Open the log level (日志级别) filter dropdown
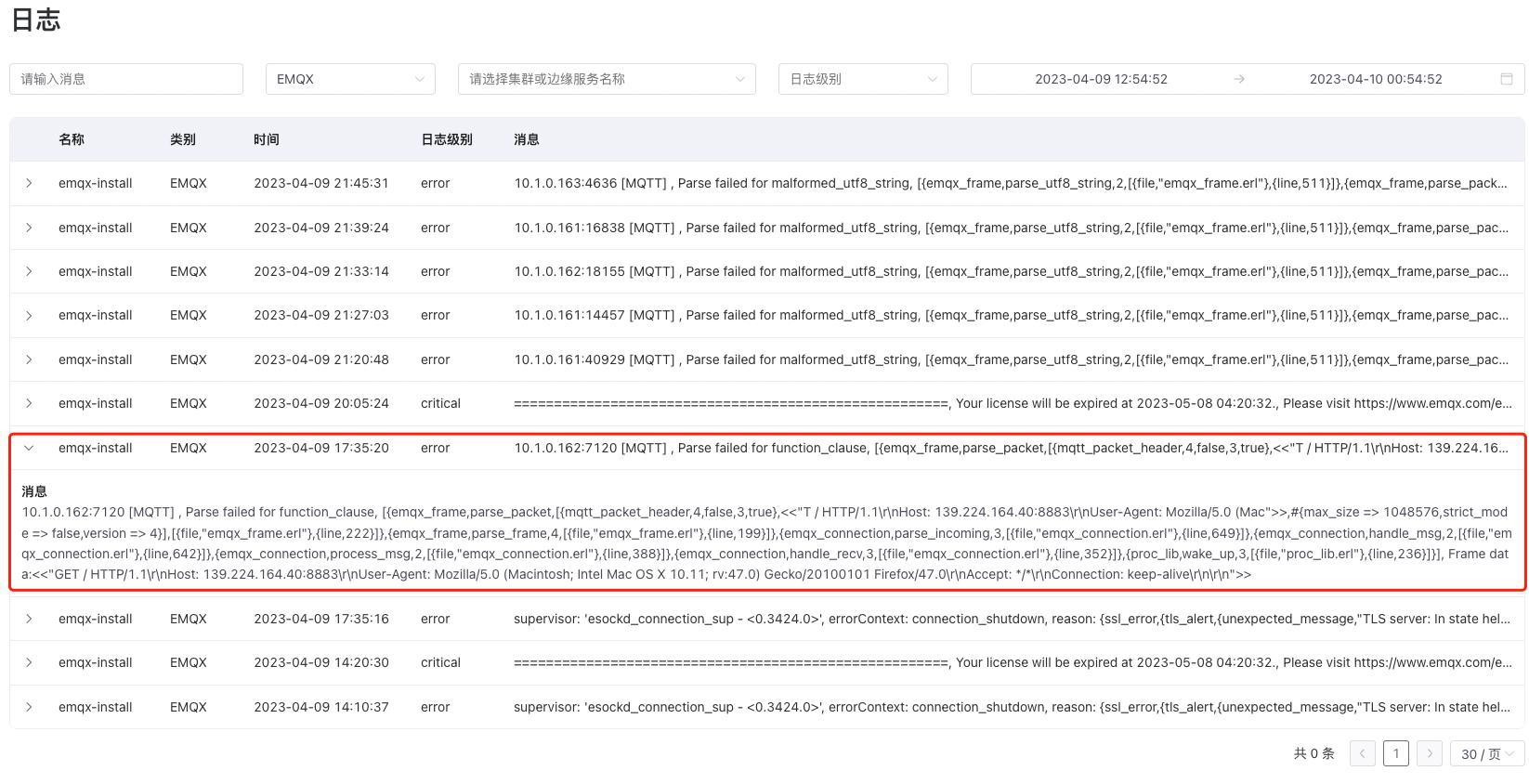 tap(862, 79)
